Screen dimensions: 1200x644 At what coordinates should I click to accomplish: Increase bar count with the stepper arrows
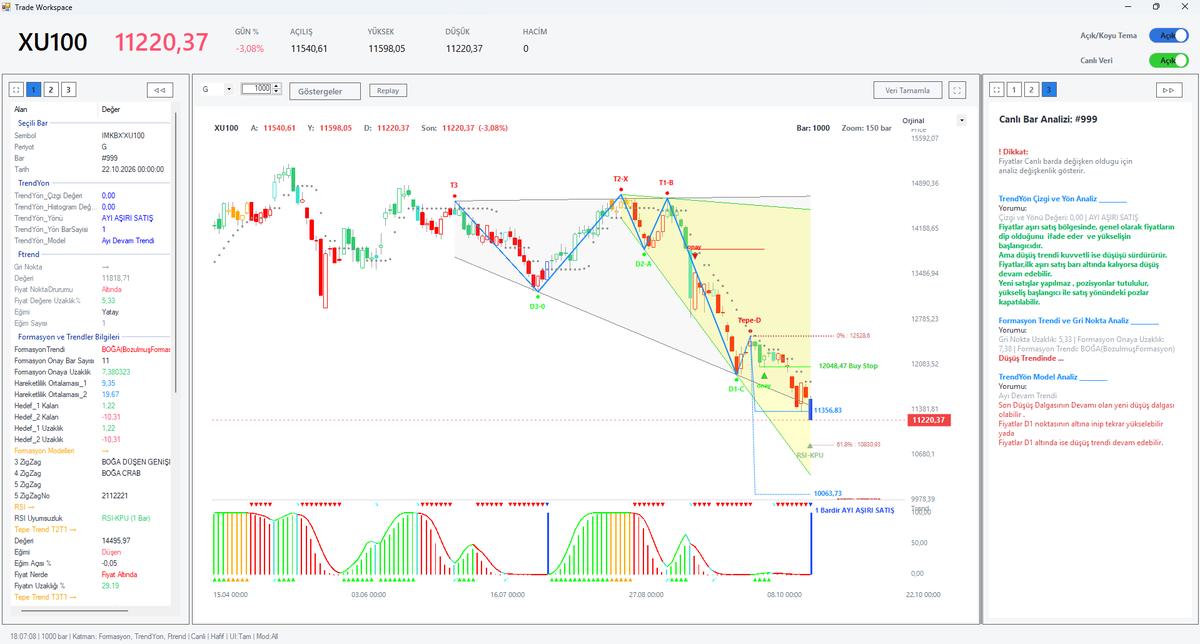pyautogui.click(x=277, y=86)
